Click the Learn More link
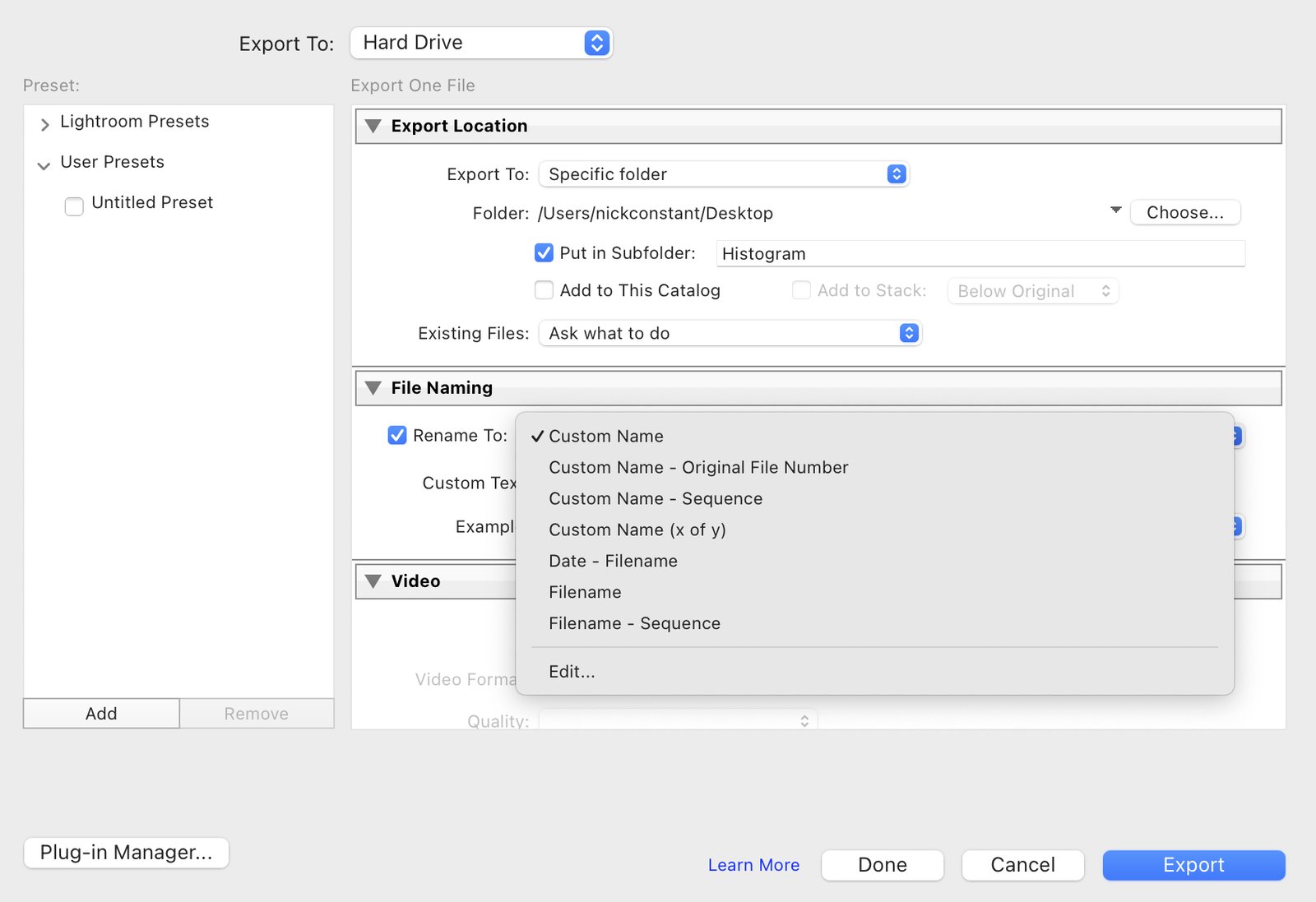The height and width of the screenshot is (902, 1316). pyautogui.click(x=753, y=864)
